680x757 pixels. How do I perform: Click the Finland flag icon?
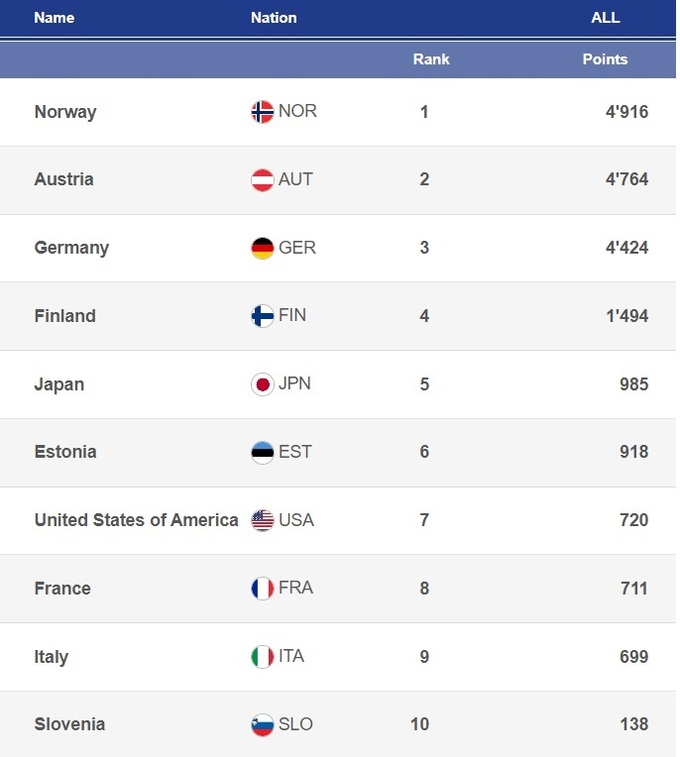coord(262,316)
